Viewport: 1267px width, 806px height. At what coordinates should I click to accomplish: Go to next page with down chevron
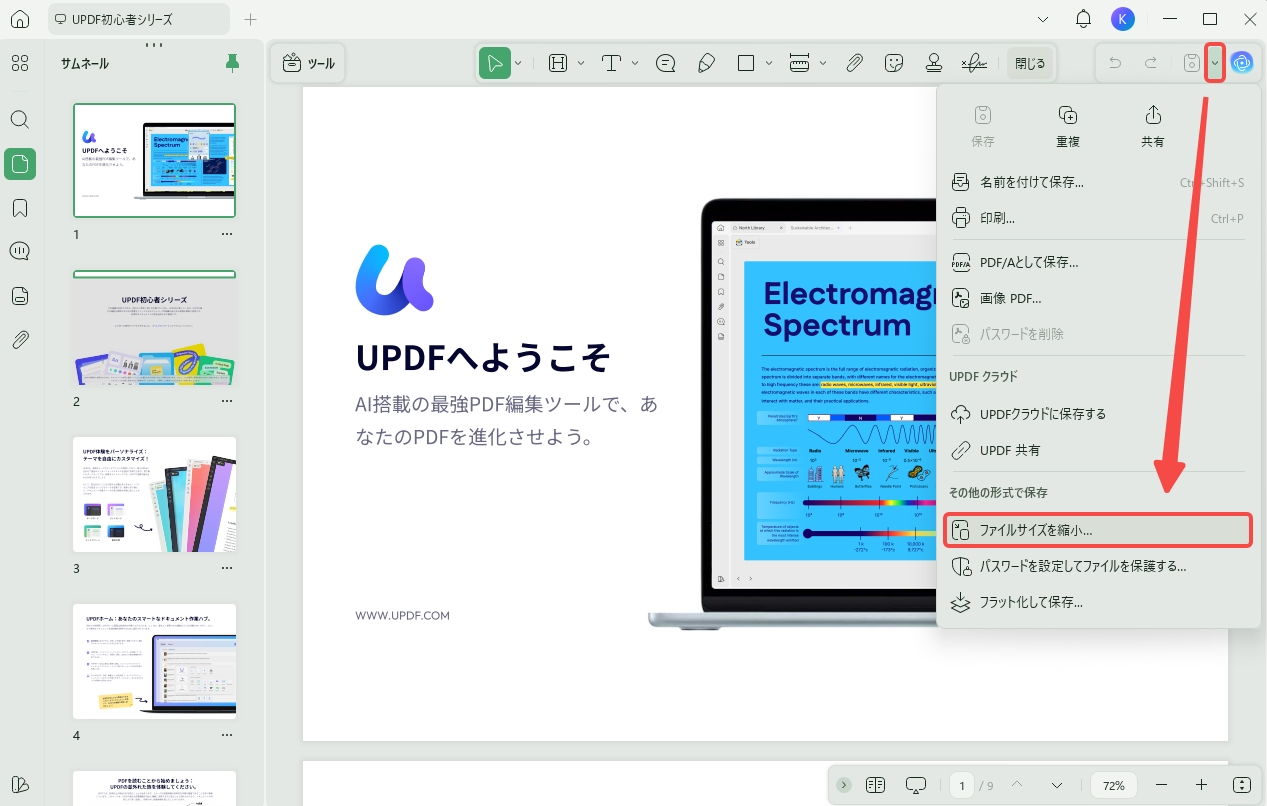1057,785
